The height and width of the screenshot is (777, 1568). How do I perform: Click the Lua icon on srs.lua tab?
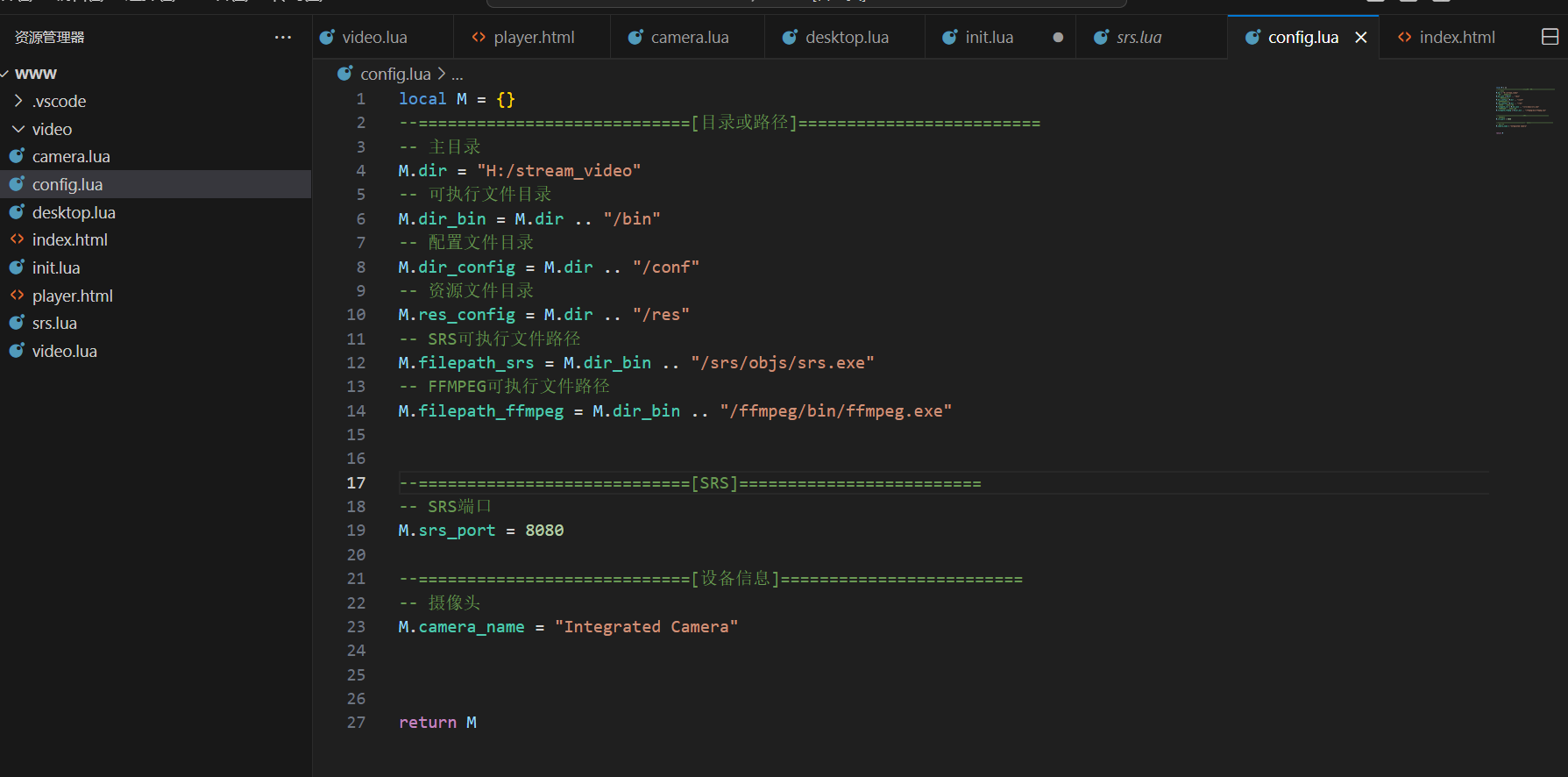coord(1101,37)
